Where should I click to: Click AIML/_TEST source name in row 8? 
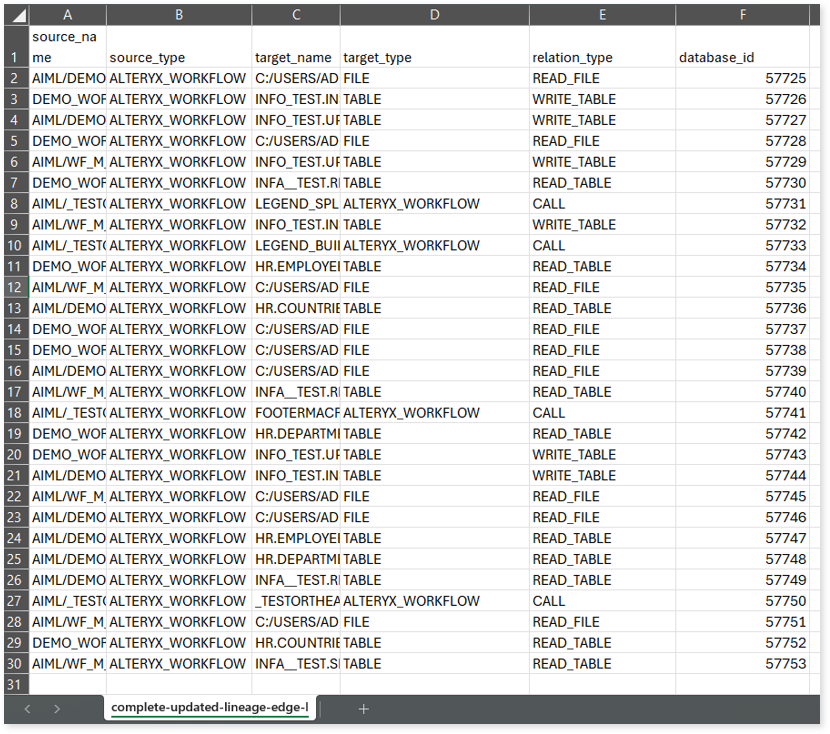tap(68, 204)
